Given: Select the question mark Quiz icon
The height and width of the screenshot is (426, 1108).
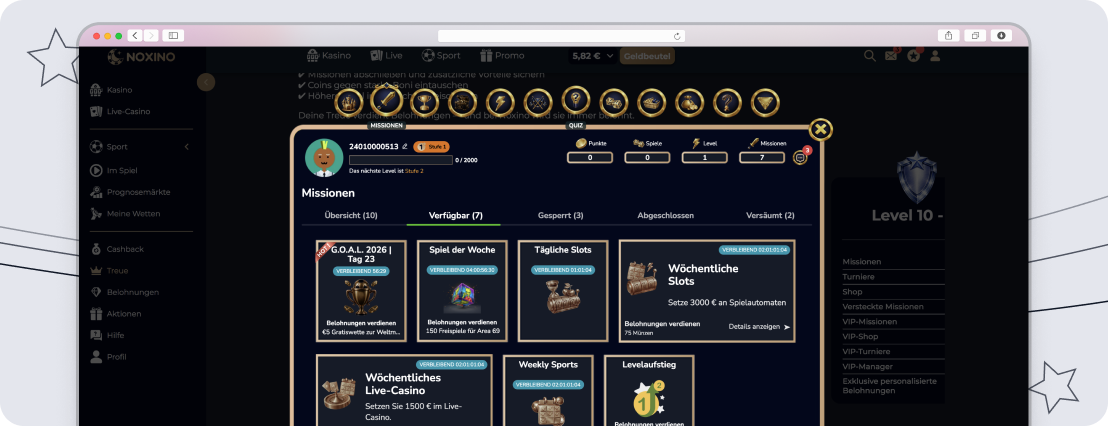Looking at the screenshot, I should coord(576,101).
